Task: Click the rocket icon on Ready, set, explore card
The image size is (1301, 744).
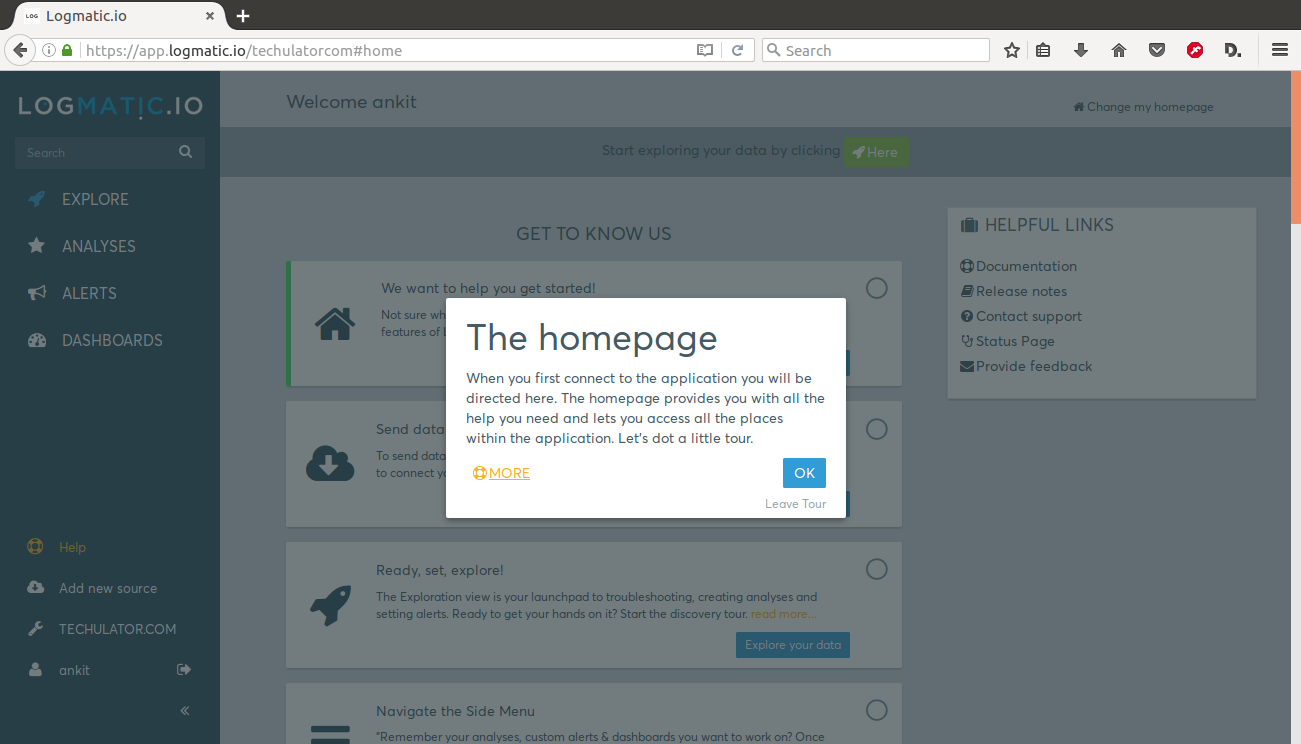Action: coord(330,605)
